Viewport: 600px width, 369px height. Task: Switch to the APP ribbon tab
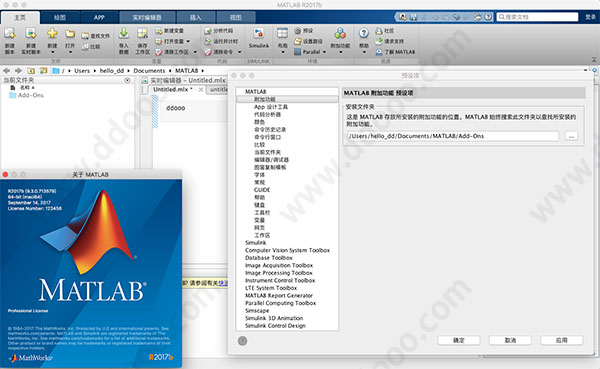tap(99, 18)
